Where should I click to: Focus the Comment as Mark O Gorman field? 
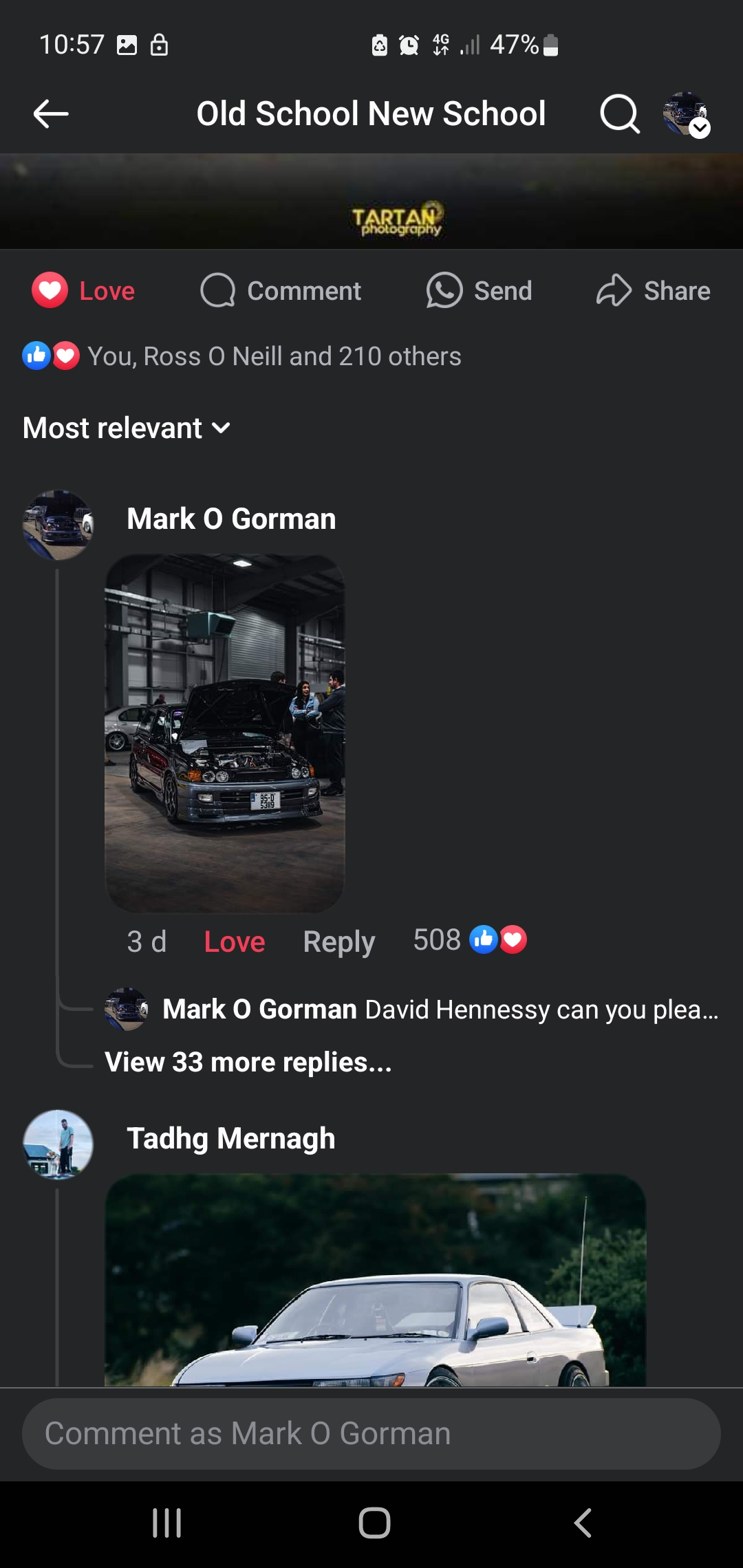[x=371, y=1434]
